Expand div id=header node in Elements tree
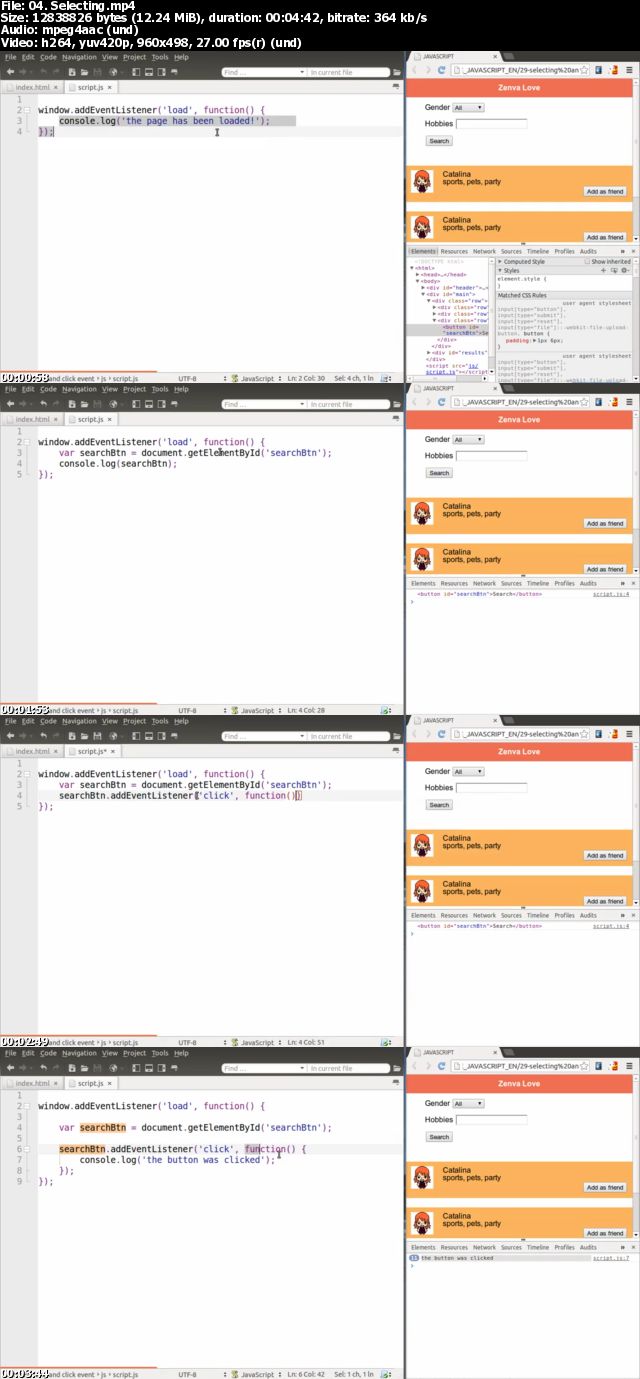Viewport: 640px width, 1379px height. coord(423,288)
